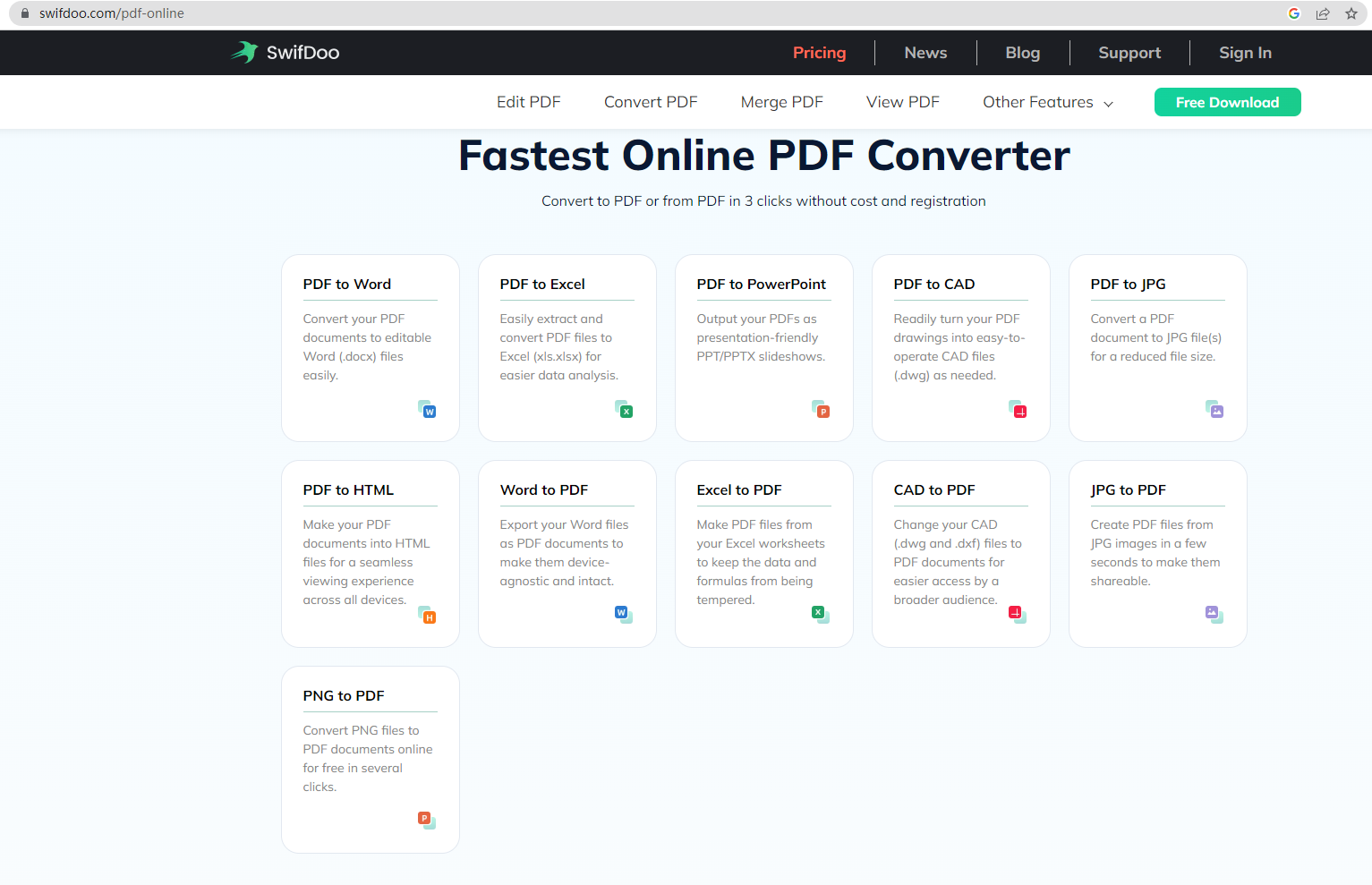Click 'Export your Word files as PDF' description

click(564, 553)
